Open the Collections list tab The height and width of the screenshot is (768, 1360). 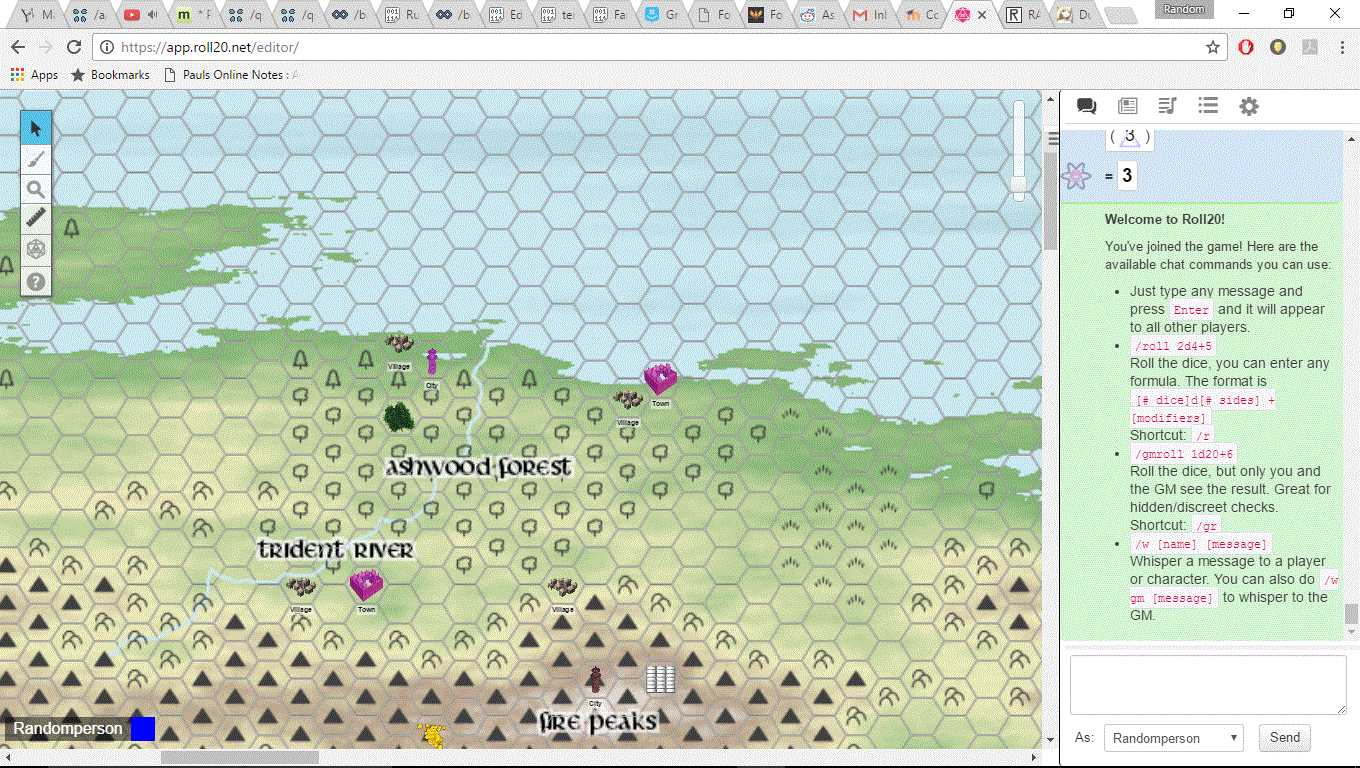(x=1208, y=106)
